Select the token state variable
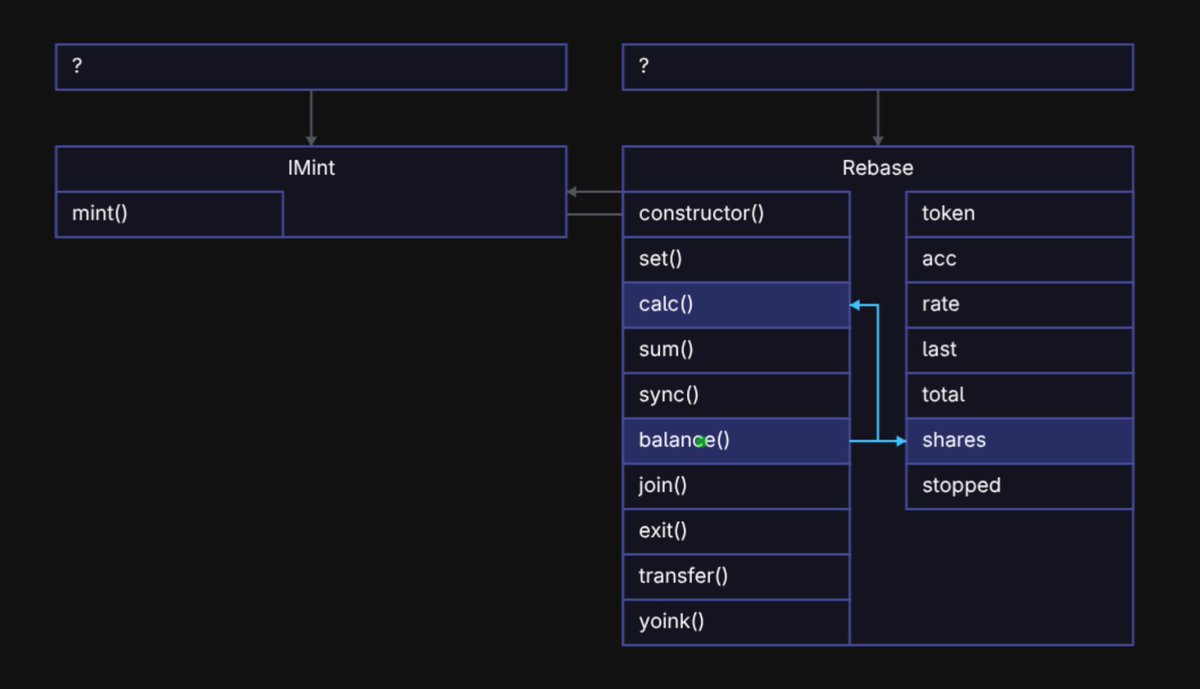 pos(1019,214)
